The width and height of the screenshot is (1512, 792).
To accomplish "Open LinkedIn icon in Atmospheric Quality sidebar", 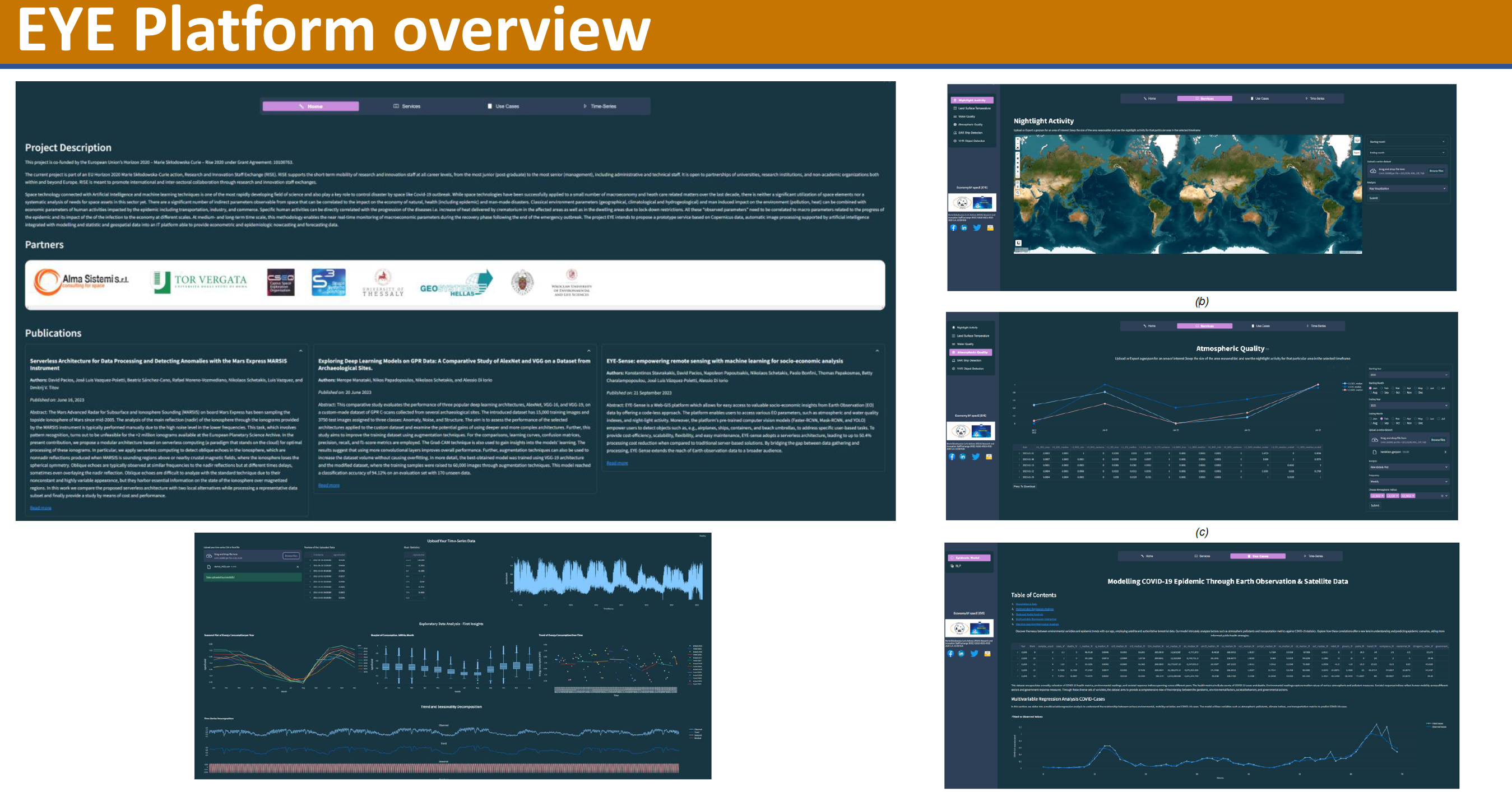I will point(963,457).
